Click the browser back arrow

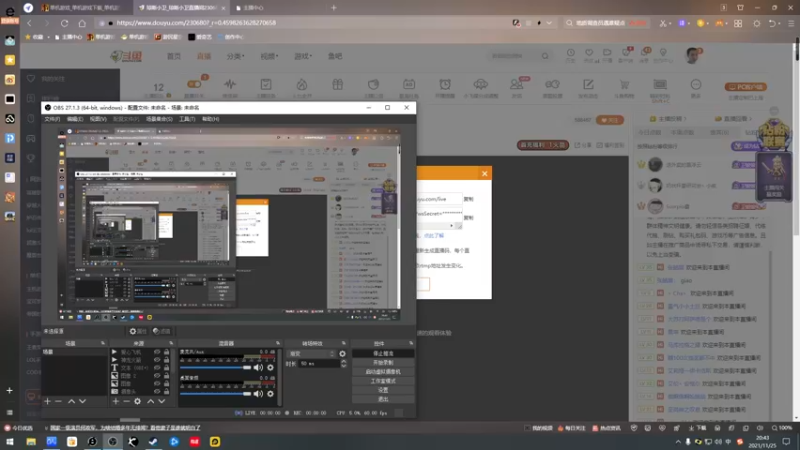(x=30, y=23)
